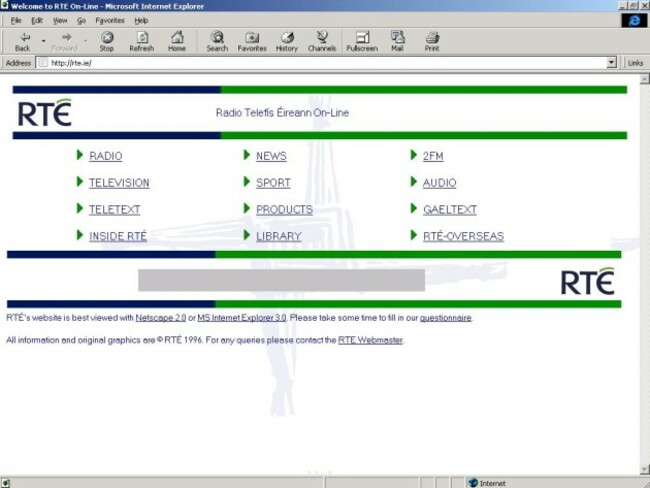Click the vertical scrollbar up arrow
The height and width of the screenshot is (488, 650).
coord(645,79)
